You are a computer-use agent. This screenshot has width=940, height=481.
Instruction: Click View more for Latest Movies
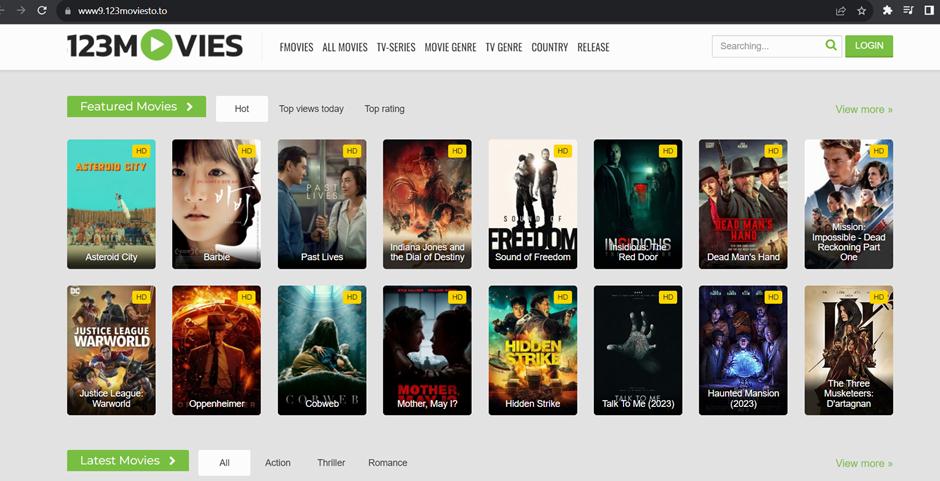coord(864,463)
